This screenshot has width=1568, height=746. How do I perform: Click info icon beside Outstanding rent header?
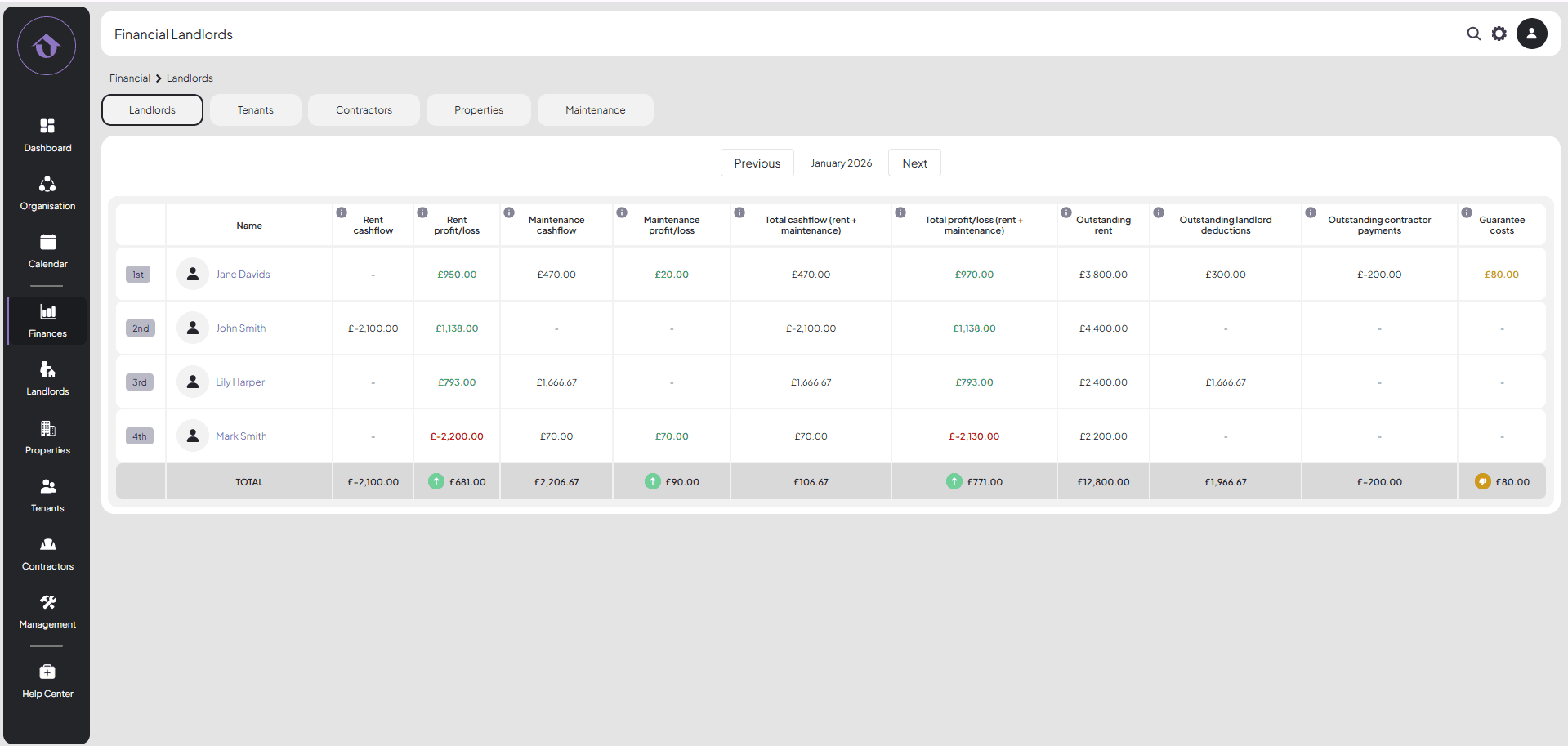point(1066,212)
